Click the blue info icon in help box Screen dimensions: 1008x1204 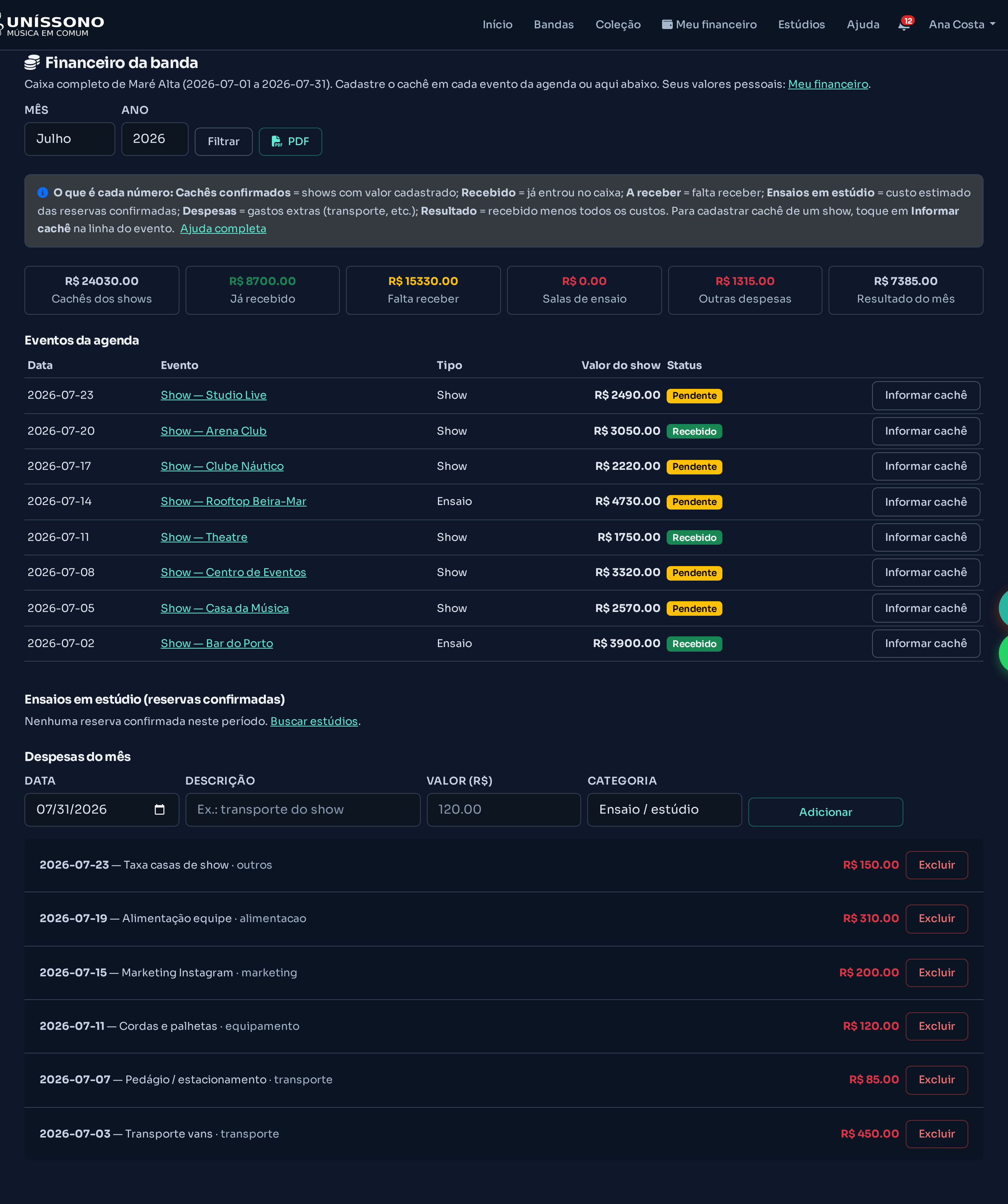[42, 193]
